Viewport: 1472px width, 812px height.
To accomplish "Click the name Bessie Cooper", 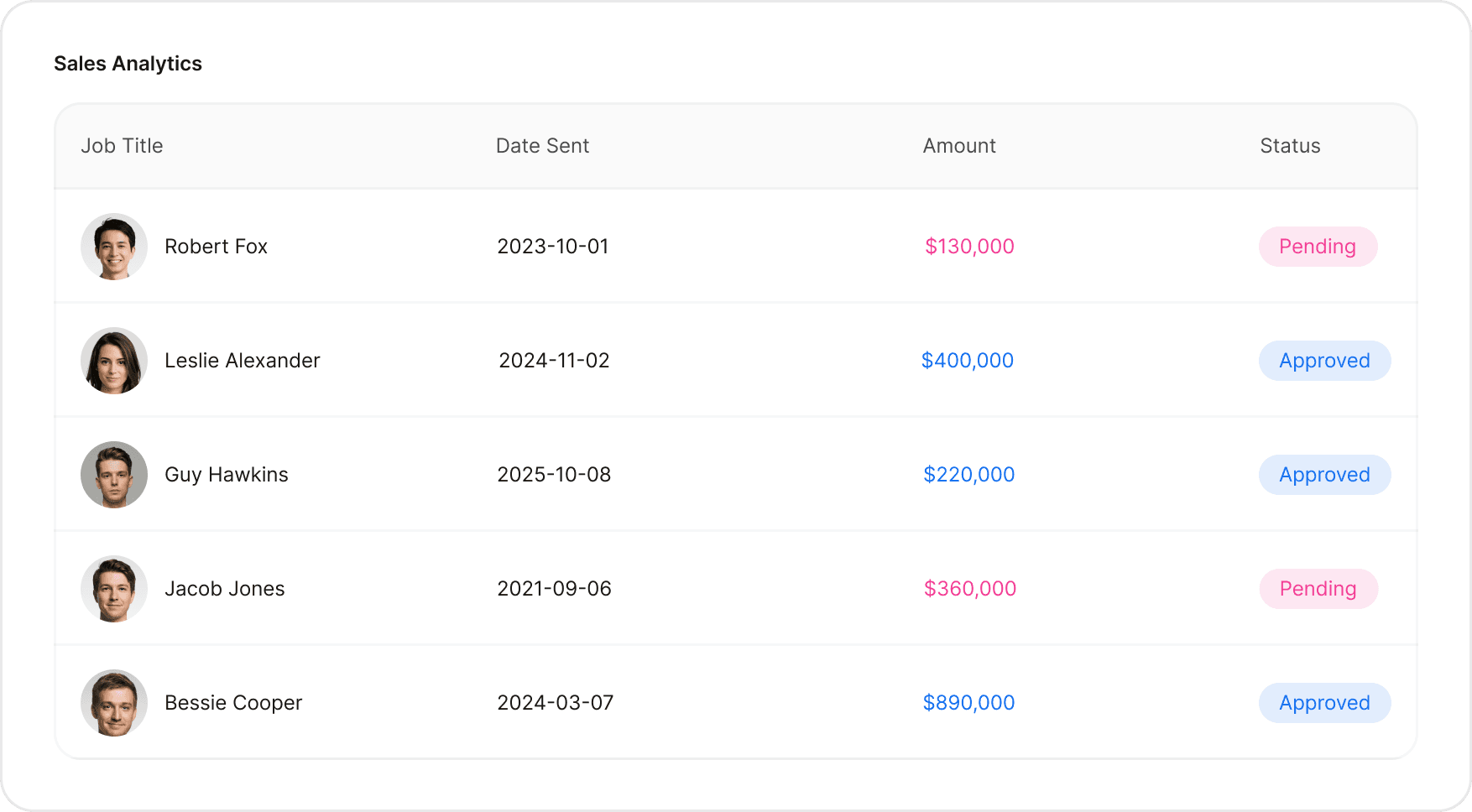I will point(233,703).
